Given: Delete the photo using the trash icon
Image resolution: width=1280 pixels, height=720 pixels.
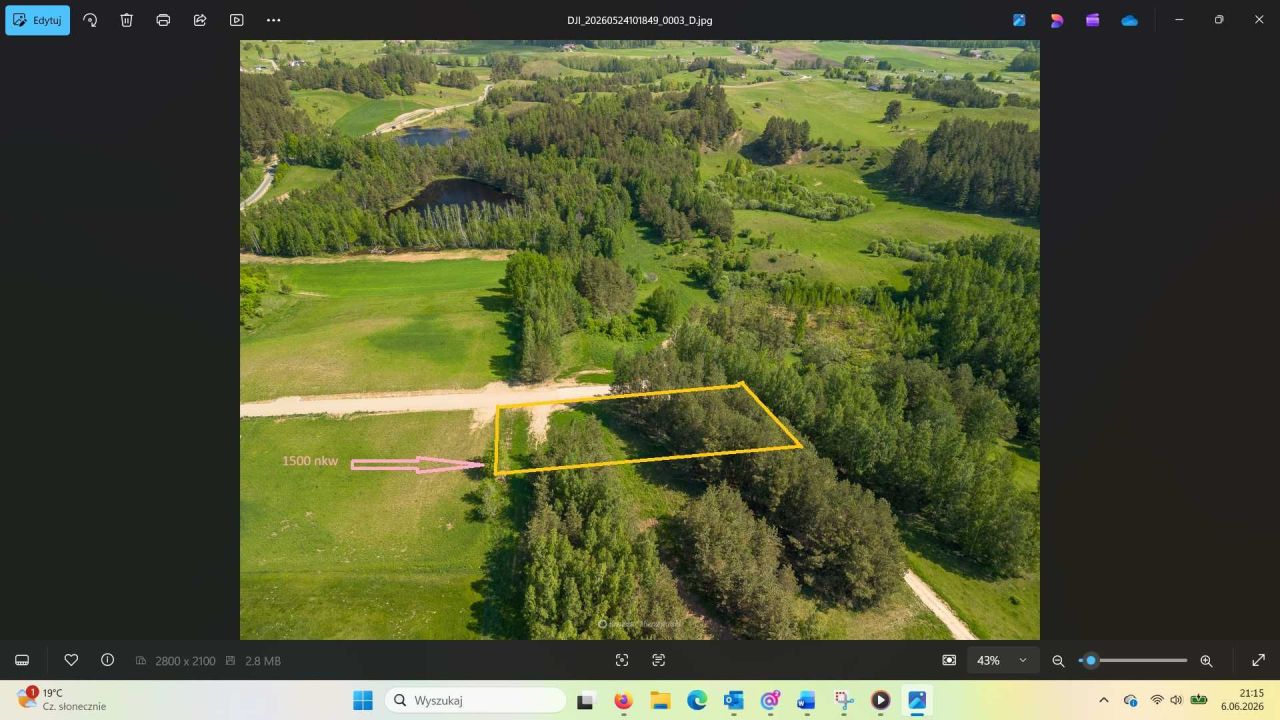Looking at the screenshot, I should coord(127,20).
